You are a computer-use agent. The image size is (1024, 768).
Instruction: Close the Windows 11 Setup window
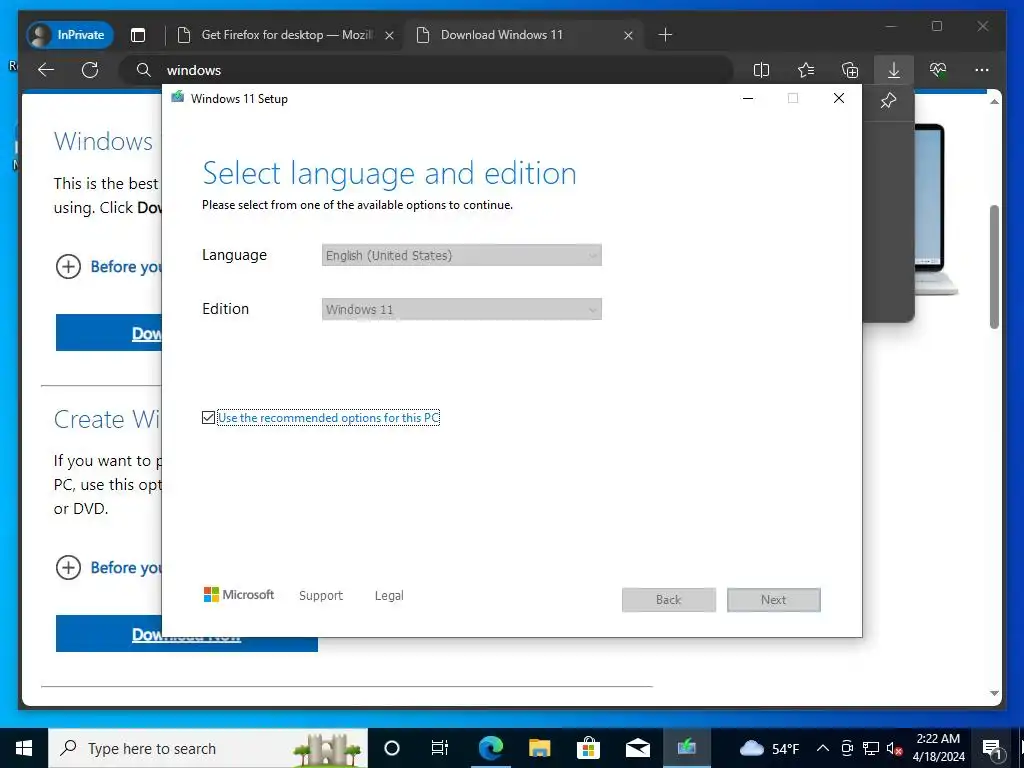click(x=839, y=98)
